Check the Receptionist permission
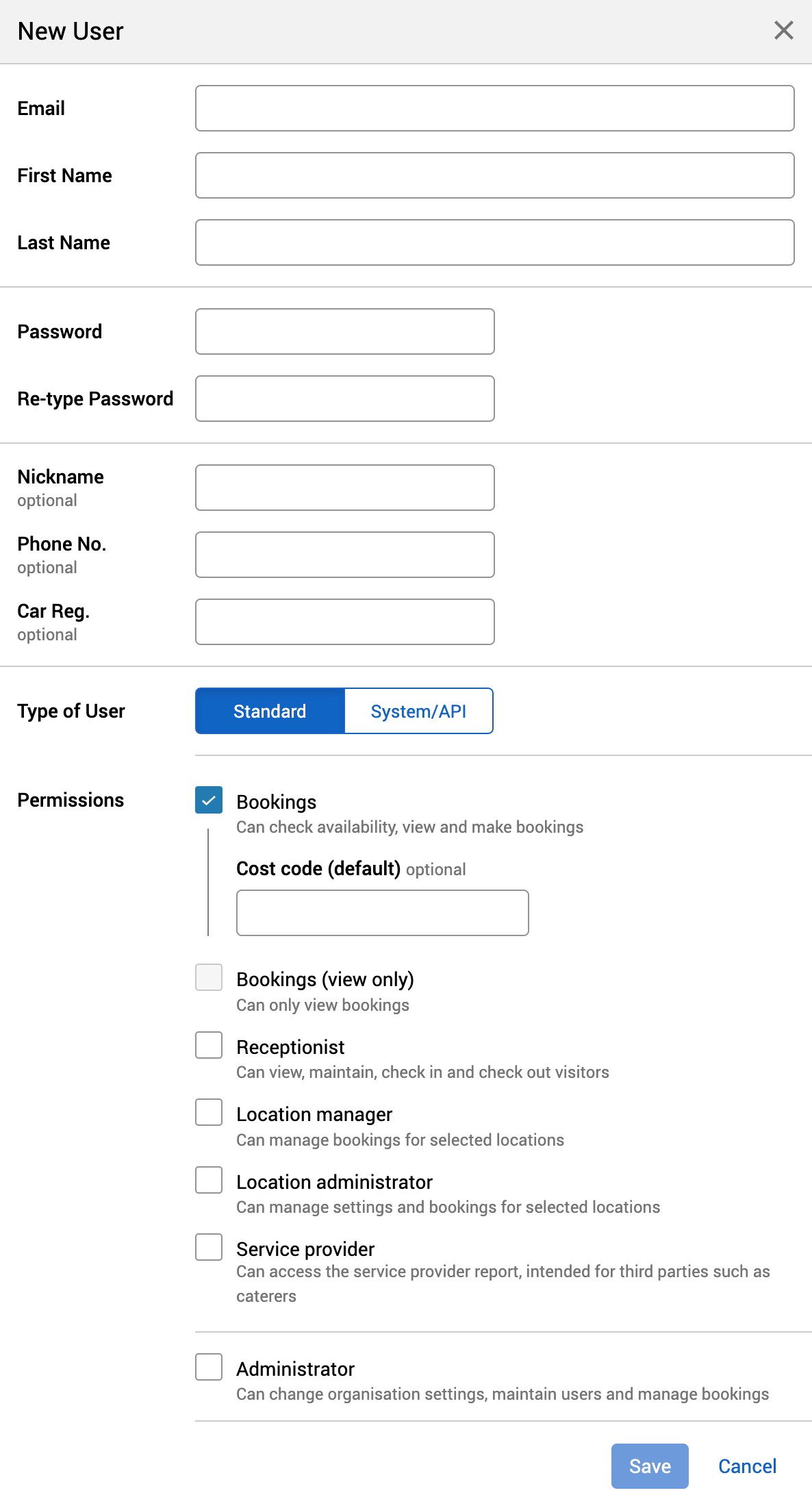This screenshot has height=1497, width=812. coord(209,1045)
